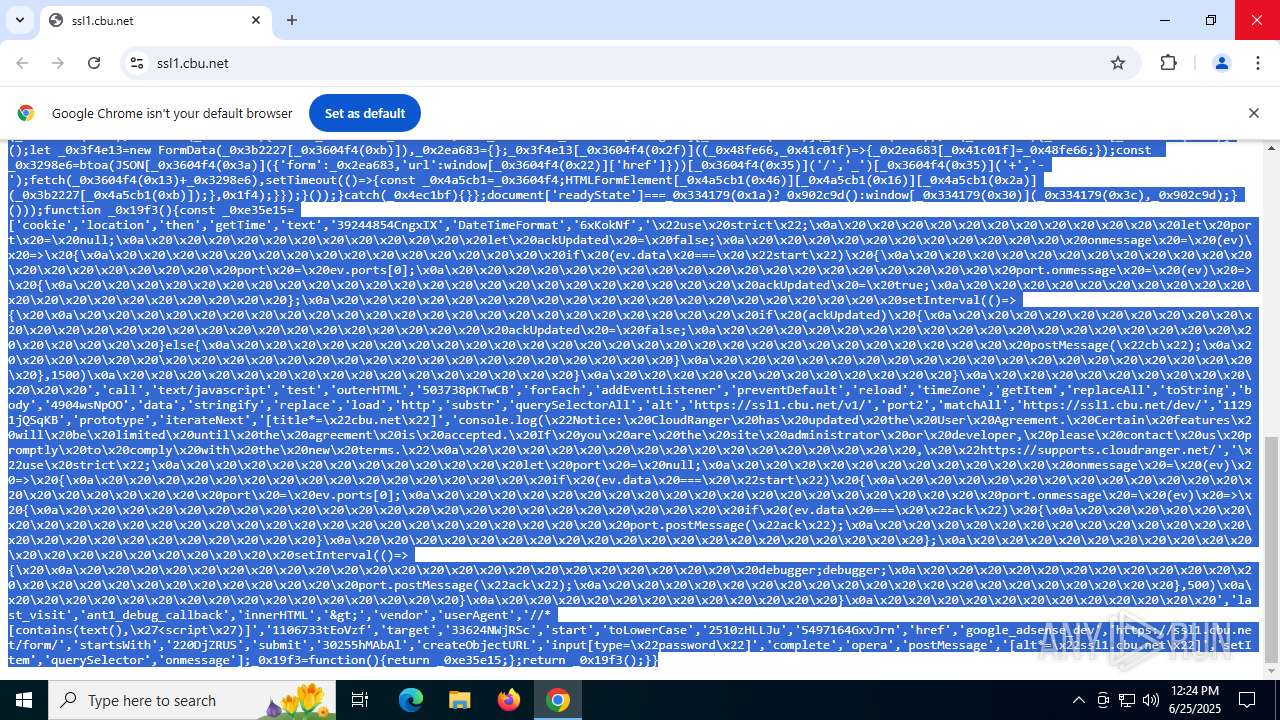This screenshot has width=1280, height=720.
Task: Click 'querySelectorAll' string in the code
Action: click(569, 405)
